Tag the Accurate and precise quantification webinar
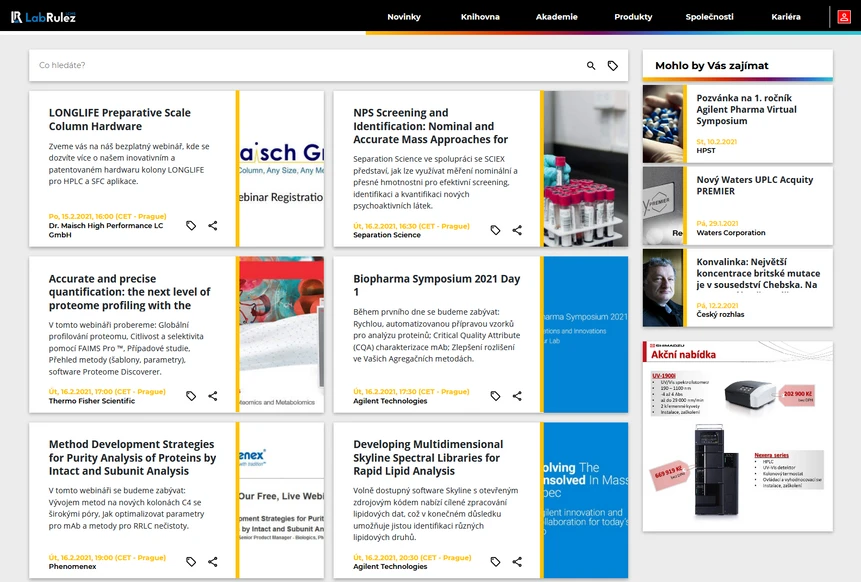The image size is (861, 582). pyautogui.click(x=191, y=396)
